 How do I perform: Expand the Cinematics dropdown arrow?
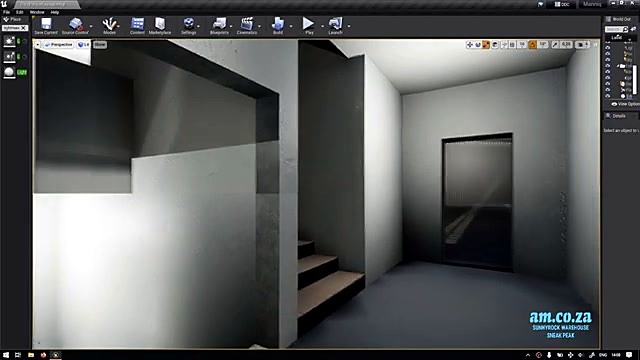(x=259, y=26)
